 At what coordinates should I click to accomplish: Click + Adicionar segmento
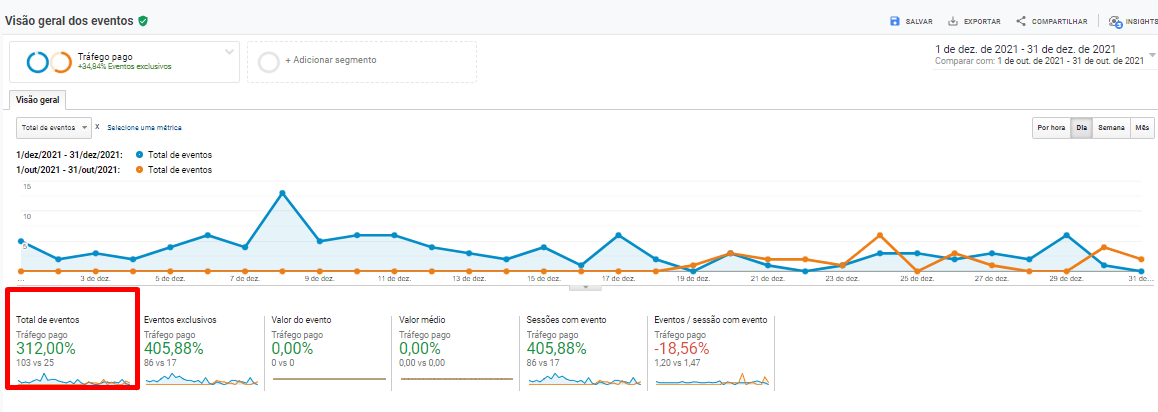[x=331, y=60]
